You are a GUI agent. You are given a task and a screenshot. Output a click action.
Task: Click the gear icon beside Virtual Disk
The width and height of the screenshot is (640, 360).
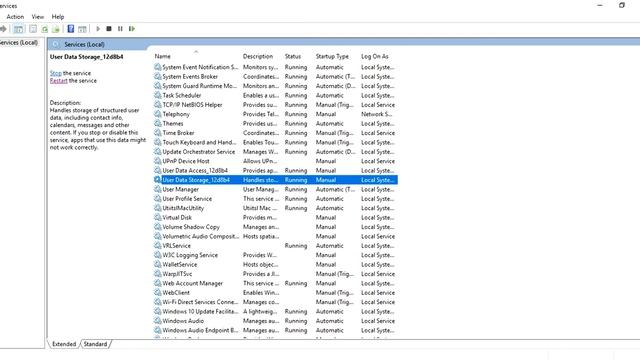pos(158,217)
